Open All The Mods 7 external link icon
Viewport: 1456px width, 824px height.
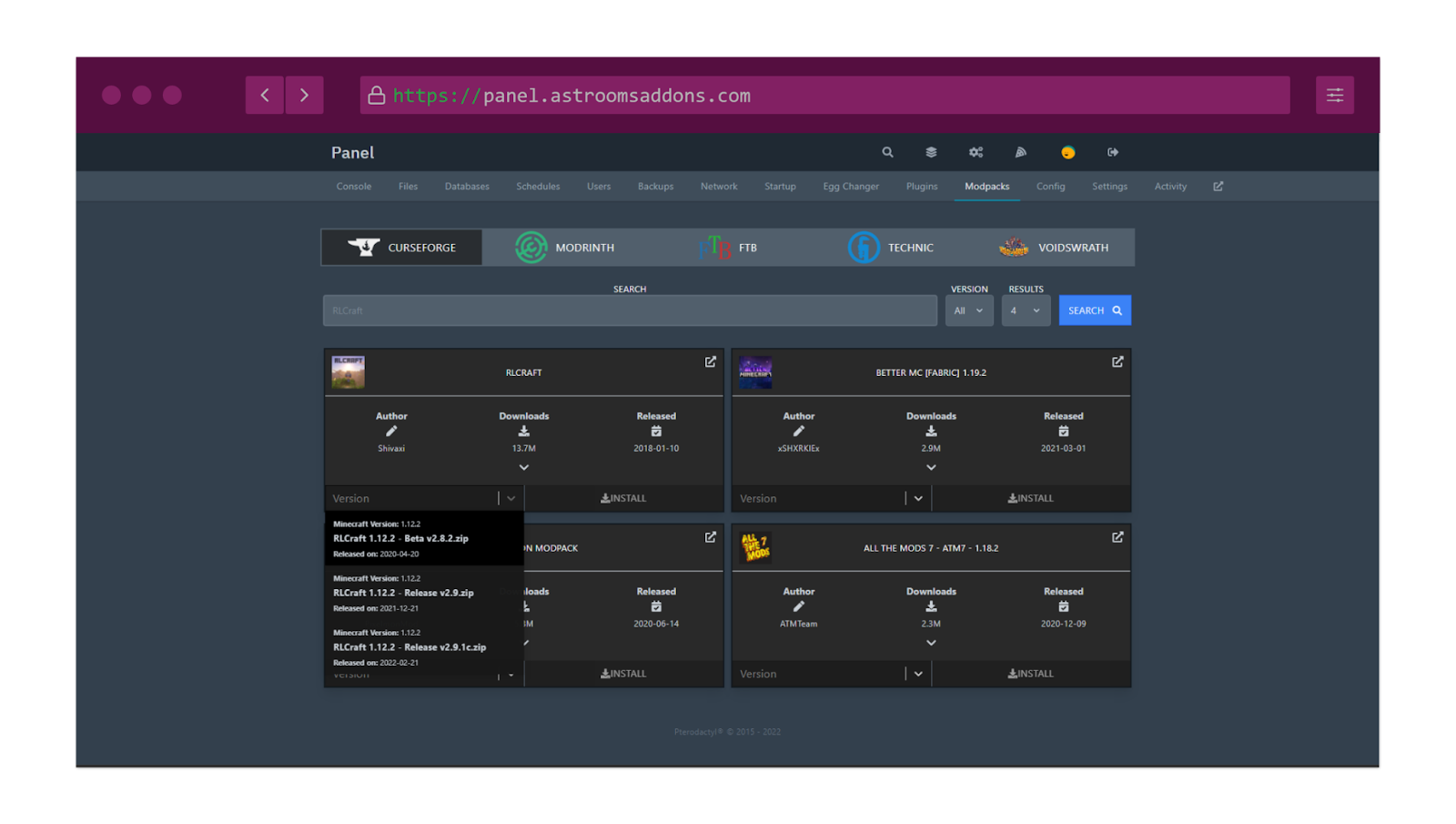(1117, 537)
